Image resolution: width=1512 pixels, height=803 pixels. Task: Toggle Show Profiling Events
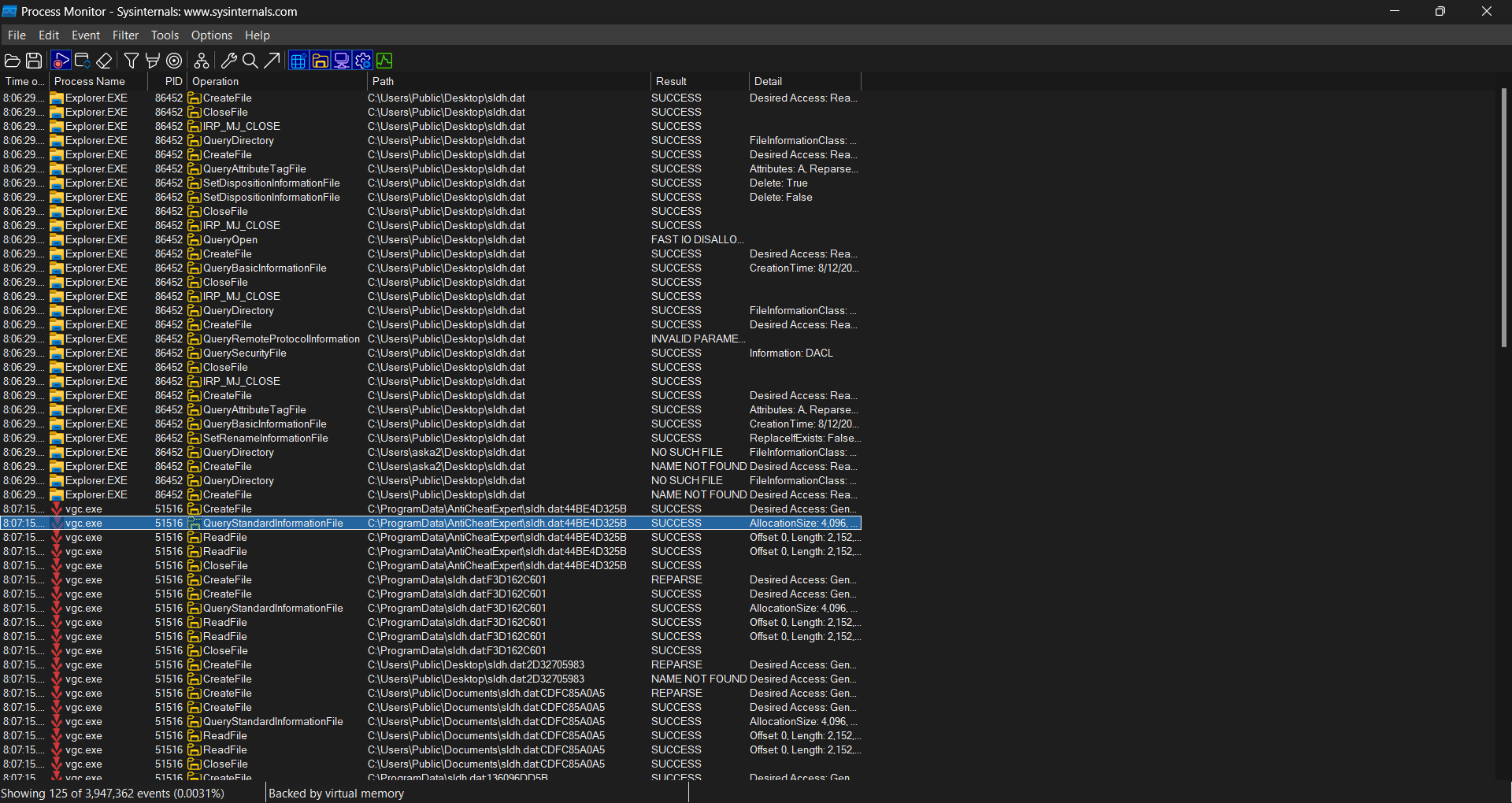[384, 61]
